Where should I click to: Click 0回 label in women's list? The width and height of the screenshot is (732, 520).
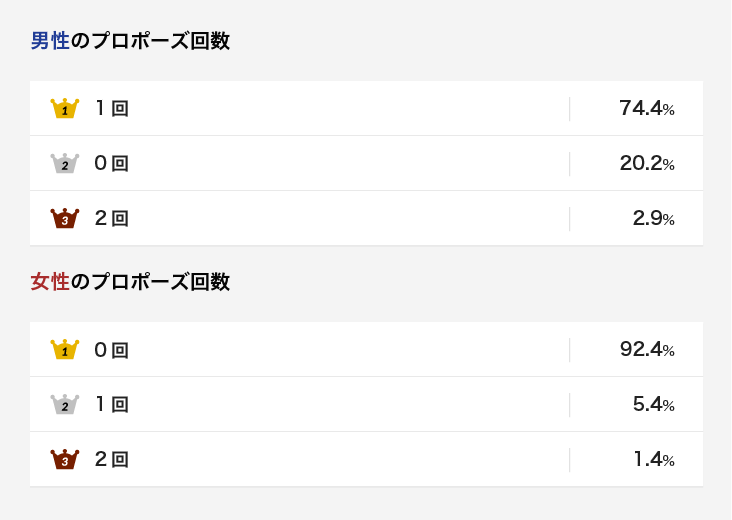pos(112,350)
